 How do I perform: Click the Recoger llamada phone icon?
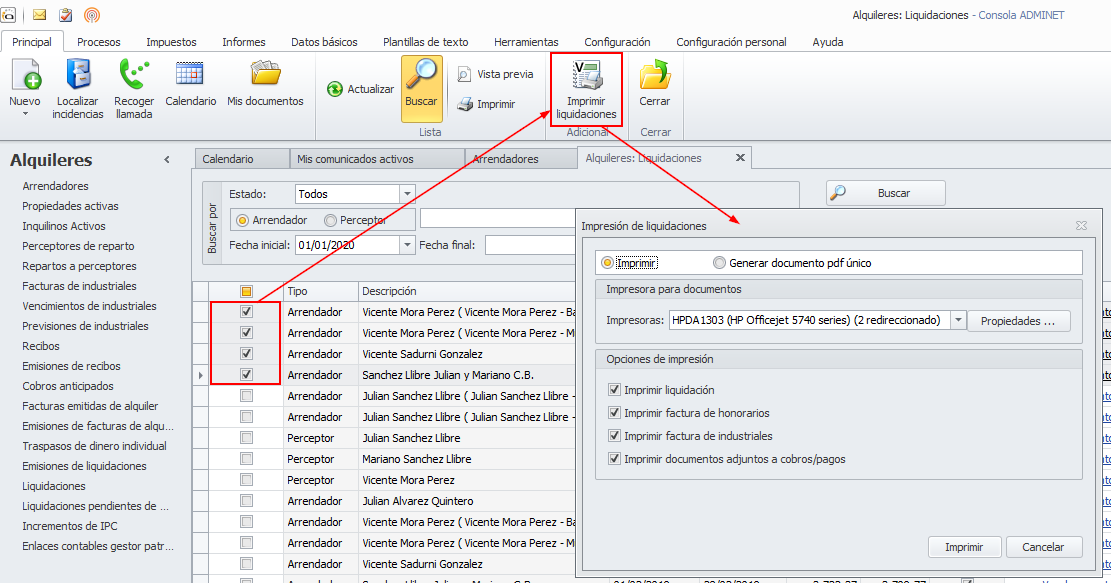(134, 77)
